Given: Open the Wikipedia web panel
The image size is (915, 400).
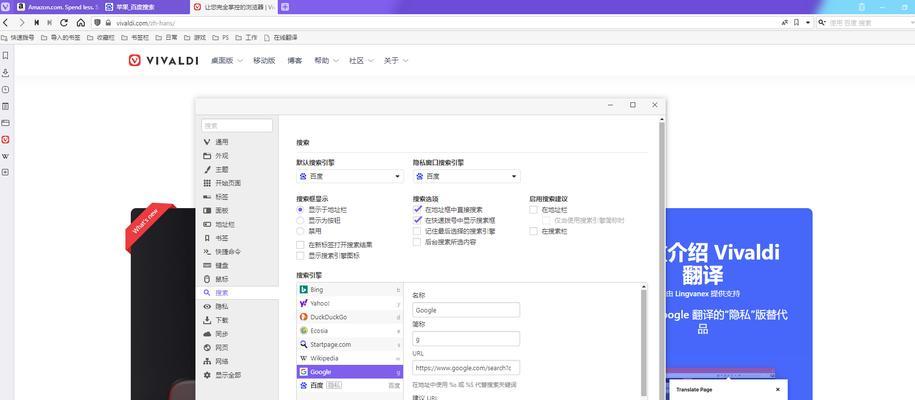Looking at the screenshot, I should coord(5,156).
